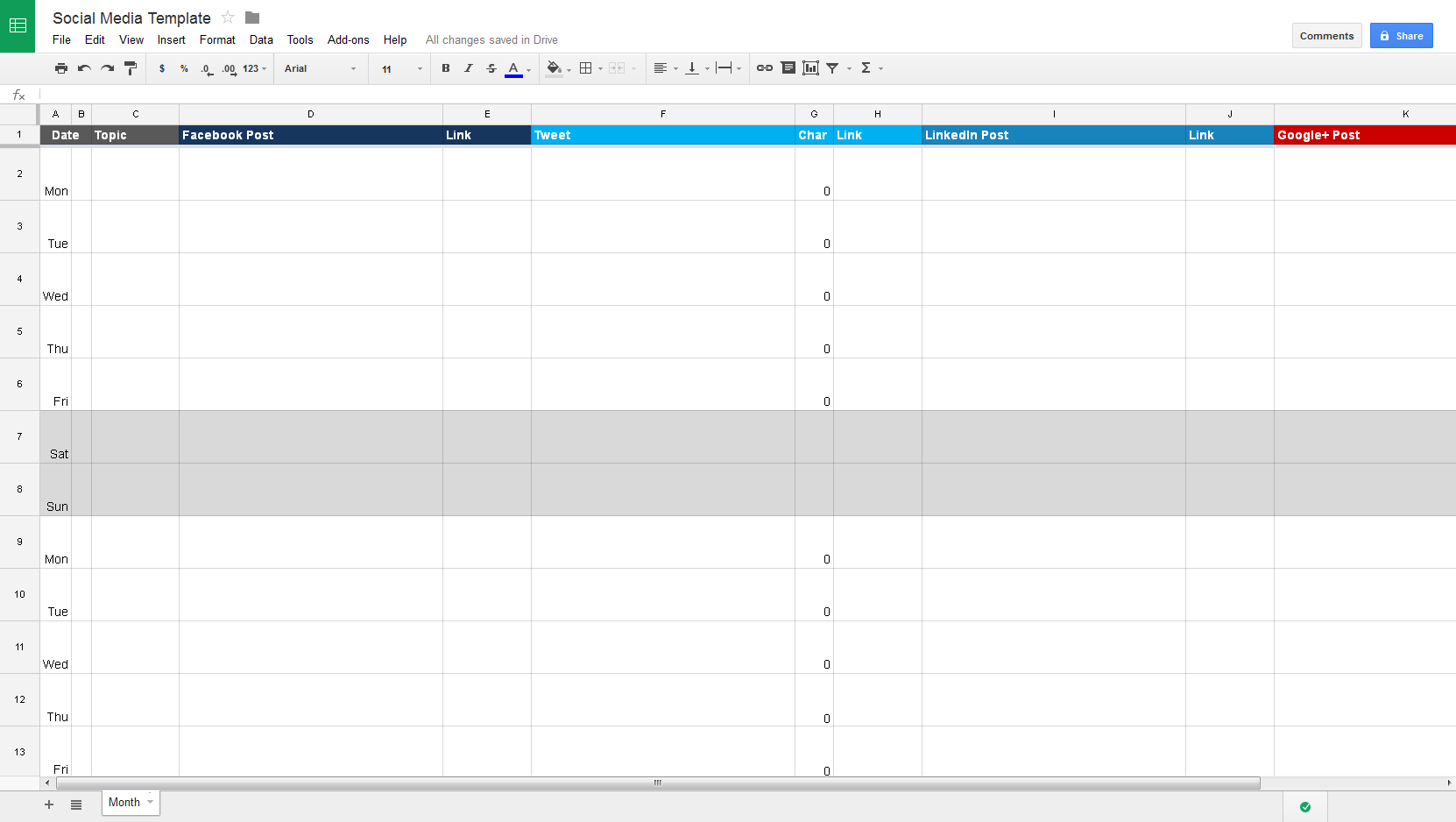Open the Tools menu
This screenshot has width=1456, height=822.
[300, 39]
